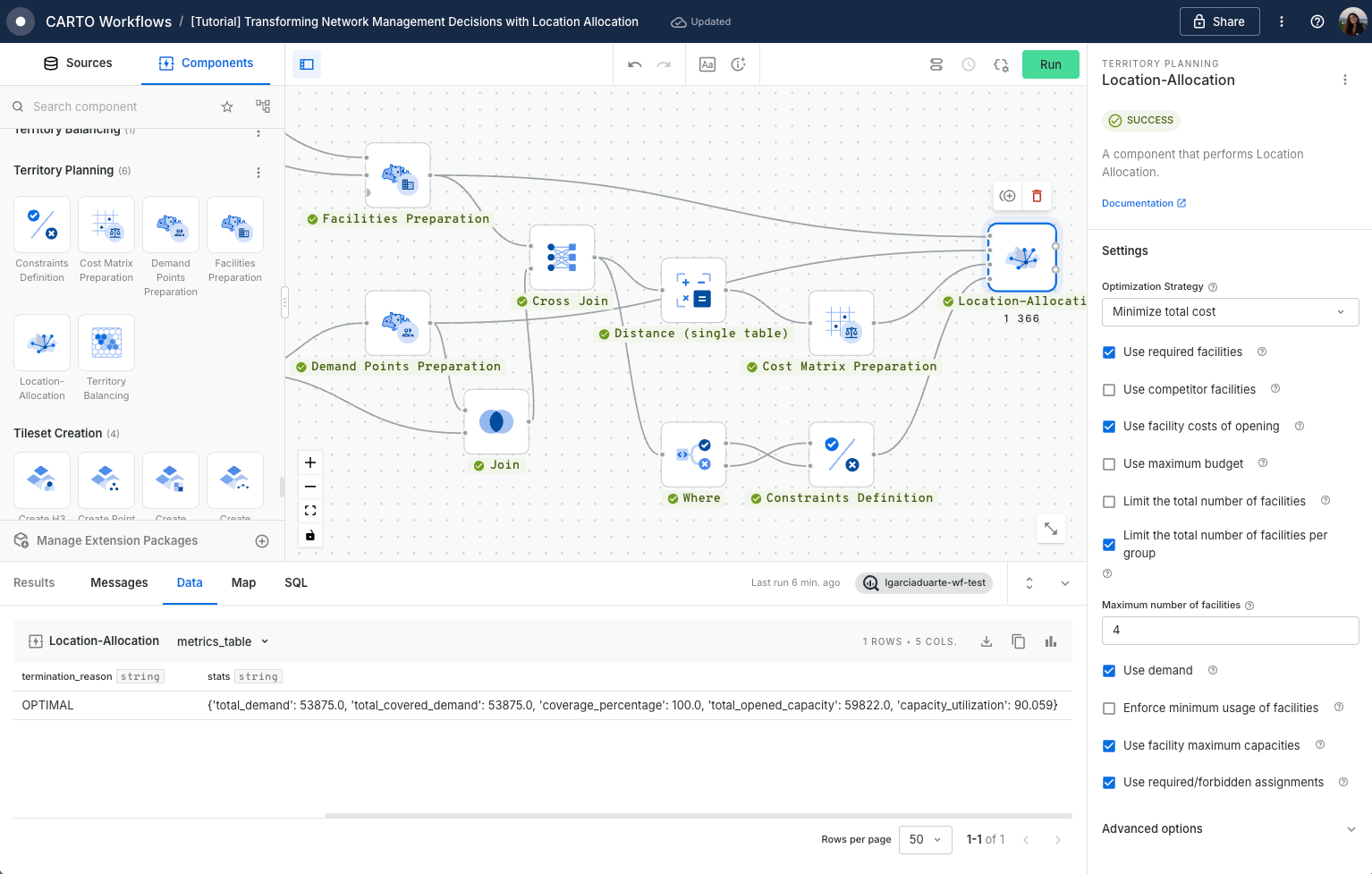Viewport: 1372px width, 874px height.
Task: Open the help question mark icon
Action: [x=1317, y=21]
